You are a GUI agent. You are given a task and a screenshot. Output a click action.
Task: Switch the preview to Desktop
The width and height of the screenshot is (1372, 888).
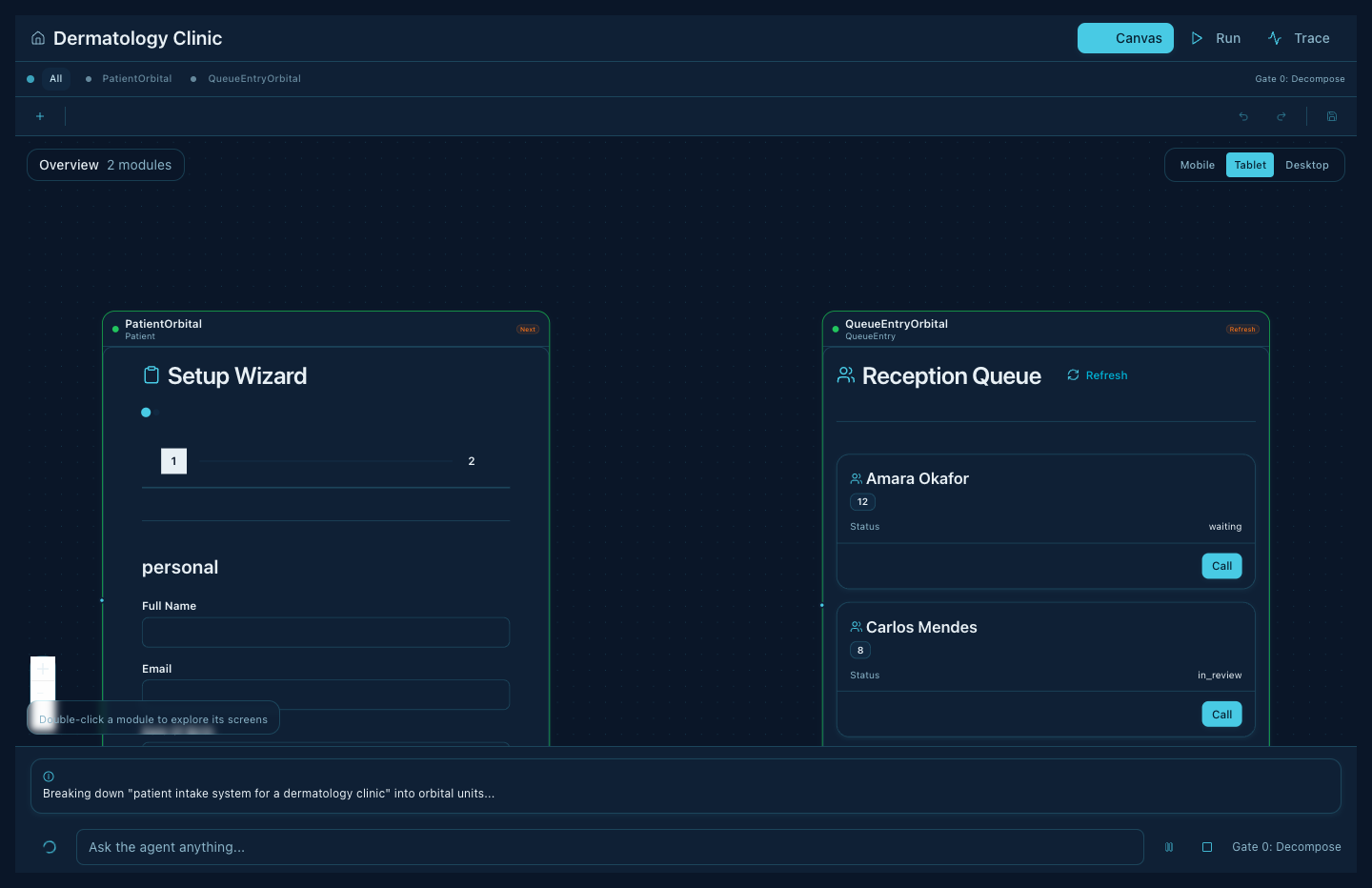pos(1306,165)
